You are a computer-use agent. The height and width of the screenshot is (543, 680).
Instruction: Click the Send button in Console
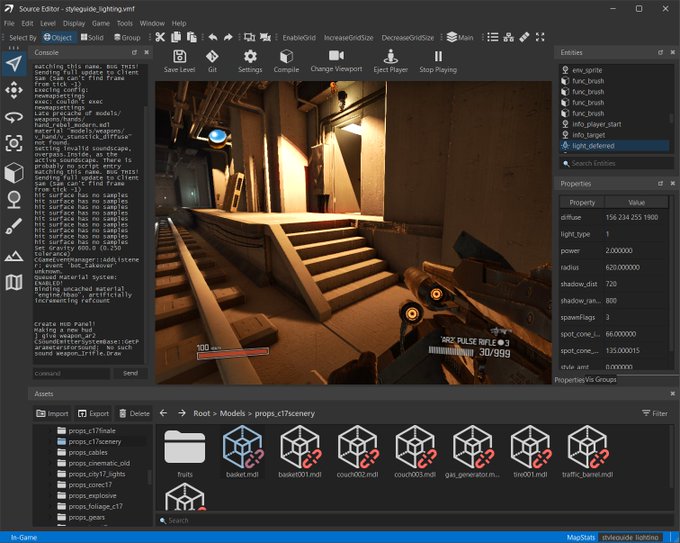click(130, 373)
